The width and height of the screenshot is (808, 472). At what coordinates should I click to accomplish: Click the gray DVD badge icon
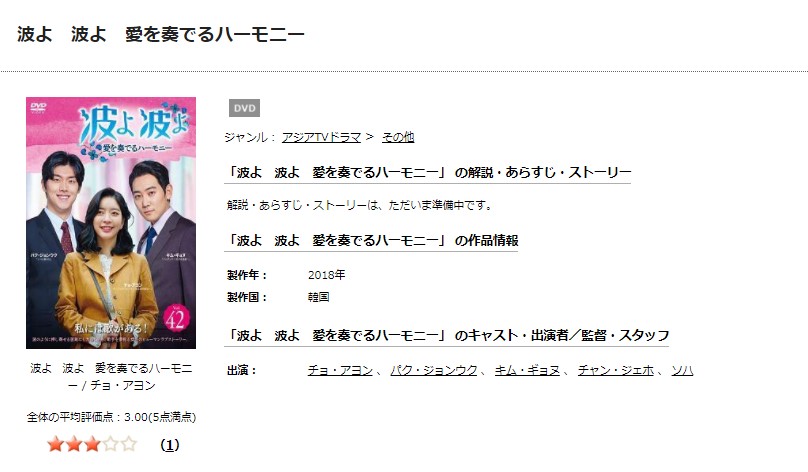tap(244, 108)
